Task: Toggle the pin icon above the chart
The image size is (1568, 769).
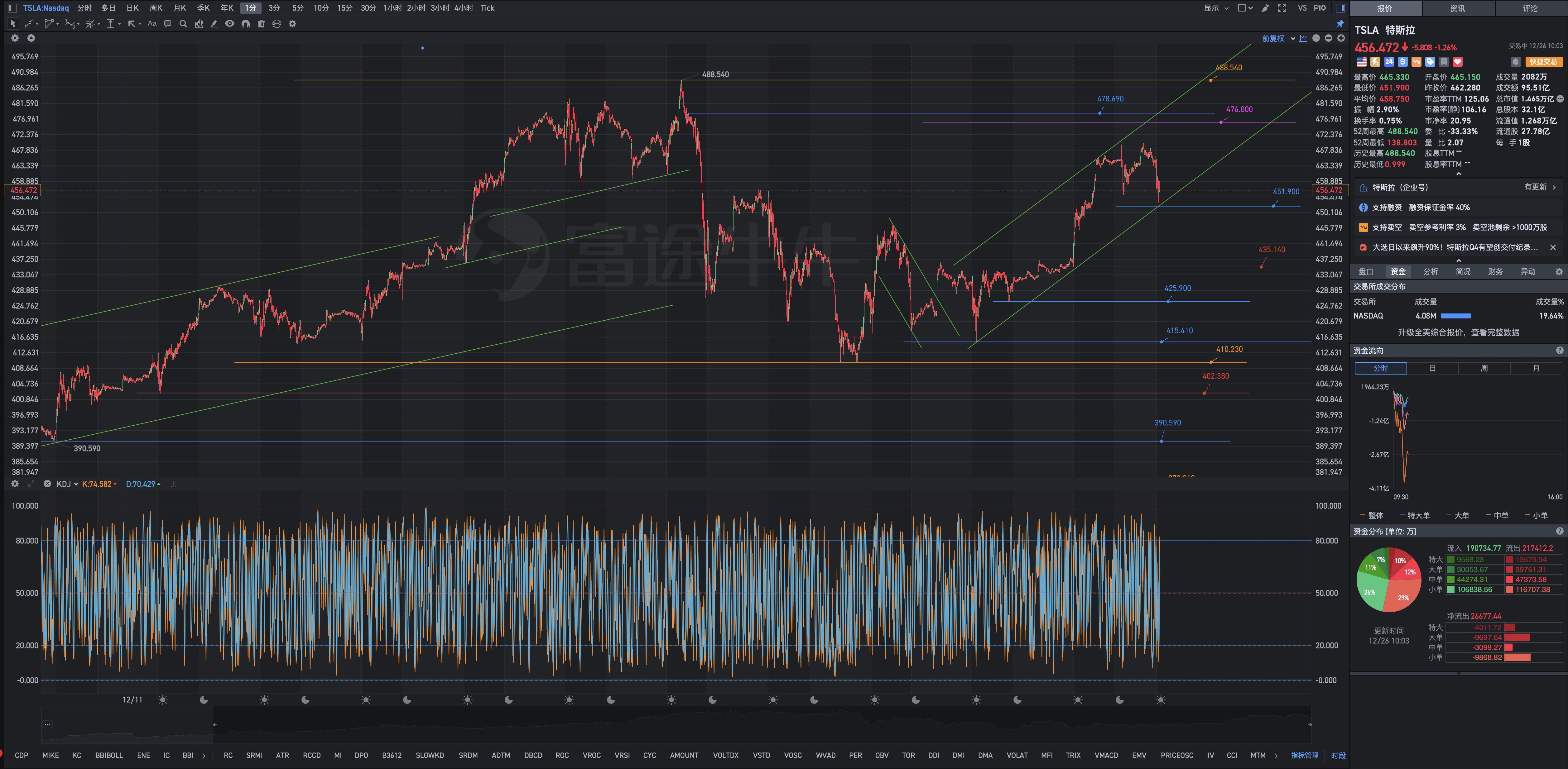Action: tap(1340, 24)
